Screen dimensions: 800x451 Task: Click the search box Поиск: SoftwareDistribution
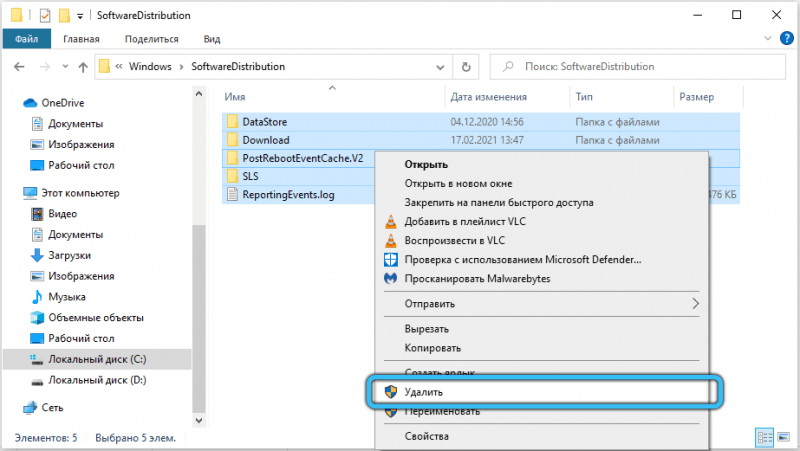coord(637,67)
